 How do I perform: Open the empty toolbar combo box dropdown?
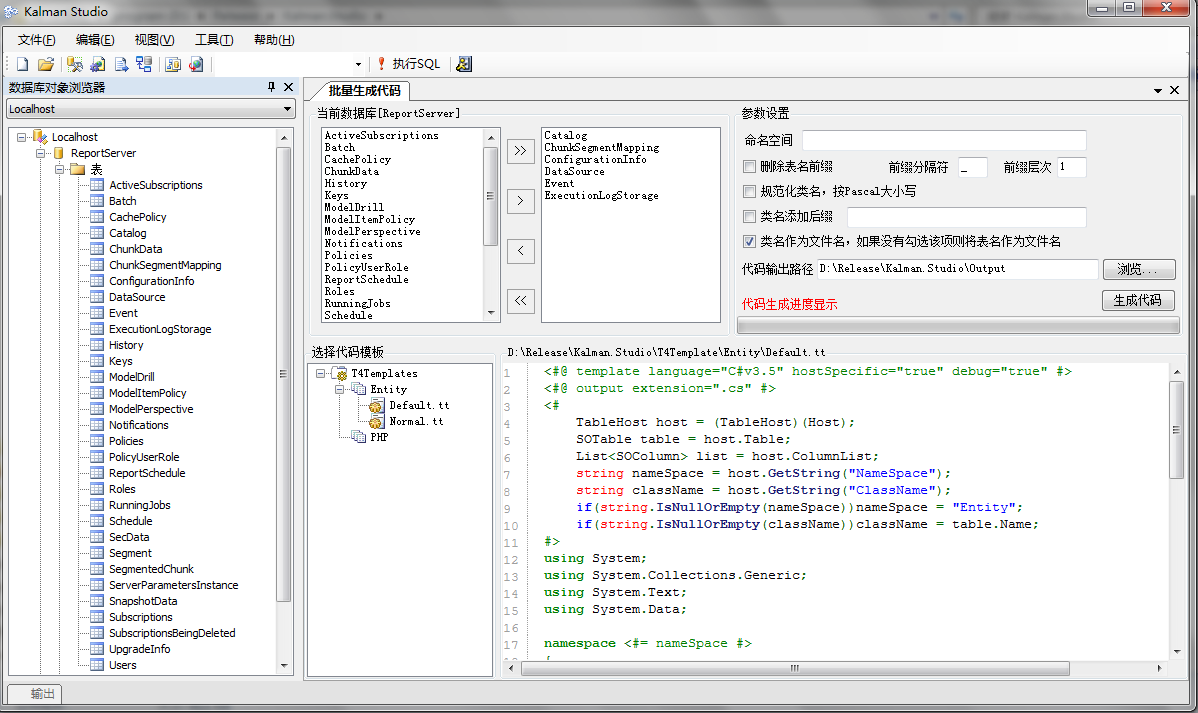358,64
